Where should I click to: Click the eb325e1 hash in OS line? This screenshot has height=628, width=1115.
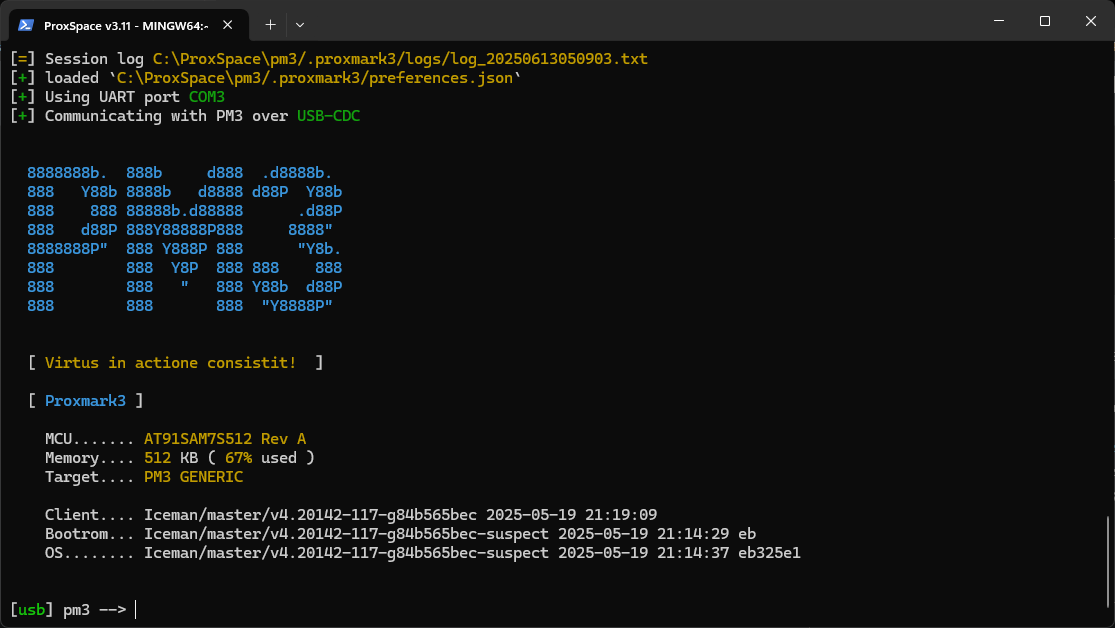click(x=769, y=553)
